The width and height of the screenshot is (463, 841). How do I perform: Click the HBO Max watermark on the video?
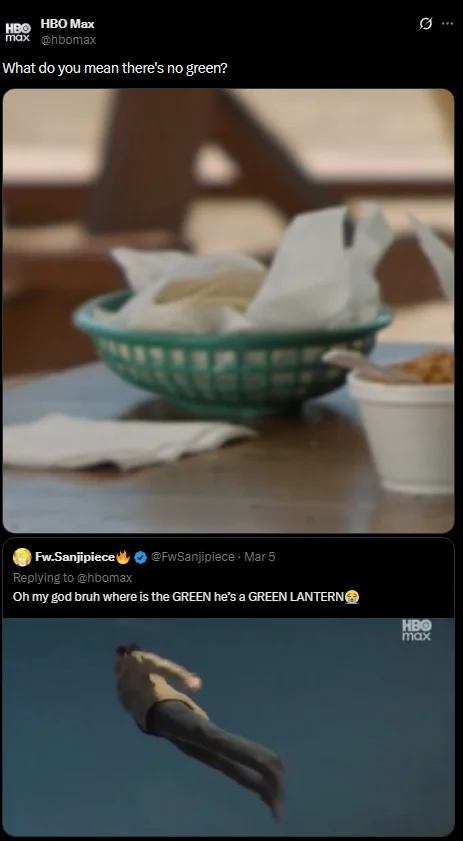click(417, 630)
